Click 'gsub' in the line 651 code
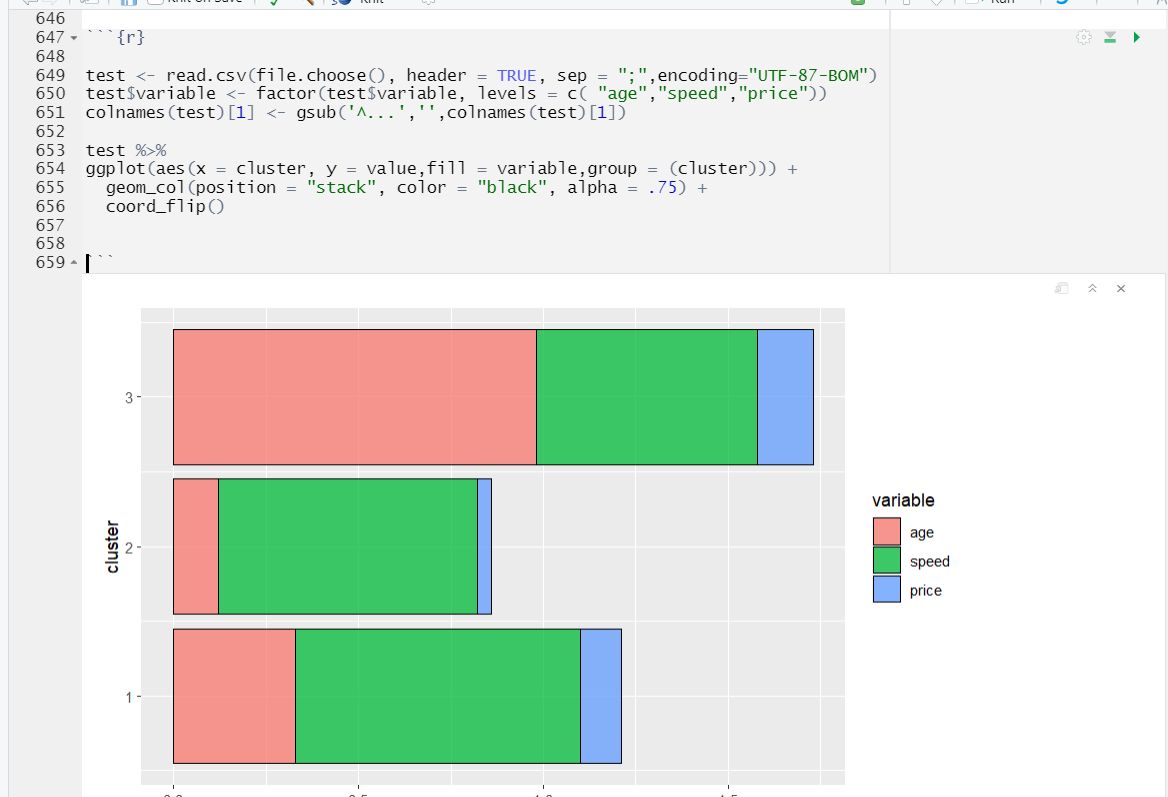 (316, 112)
